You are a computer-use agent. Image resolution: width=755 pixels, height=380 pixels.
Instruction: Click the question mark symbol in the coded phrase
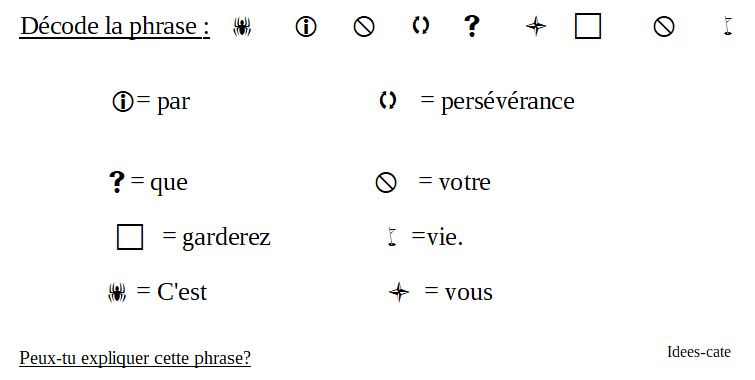472,26
